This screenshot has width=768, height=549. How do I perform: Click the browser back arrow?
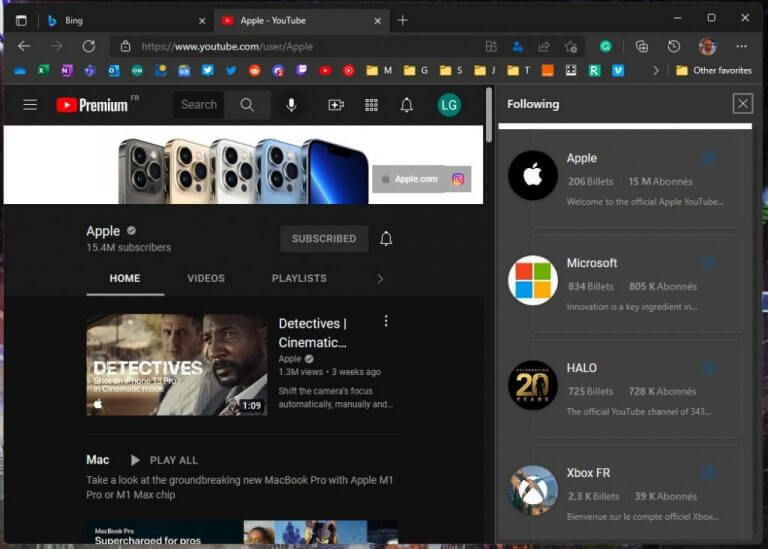click(24, 47)
